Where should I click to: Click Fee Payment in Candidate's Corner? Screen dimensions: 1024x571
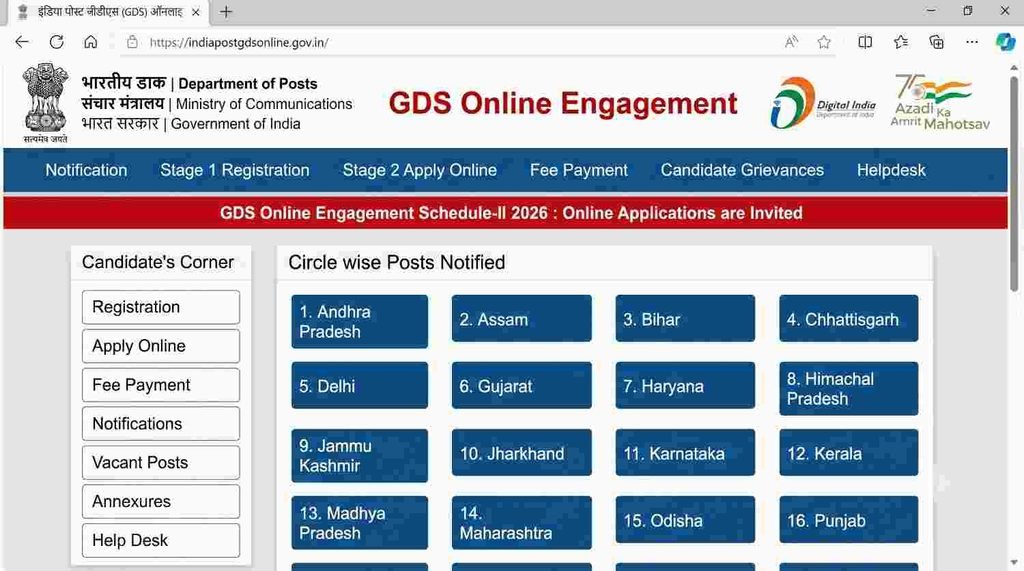coord(161,385)
